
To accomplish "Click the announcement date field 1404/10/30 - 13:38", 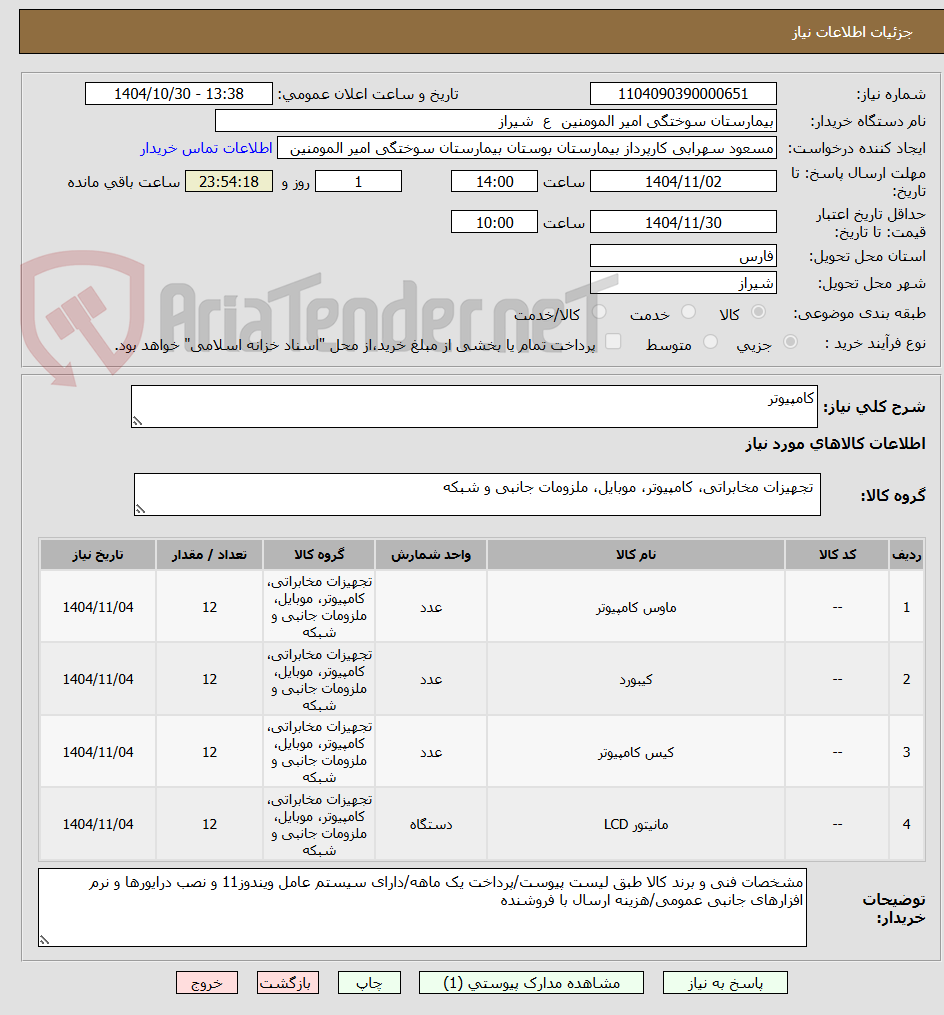I will pyautogui.click(x=179, y=94).
